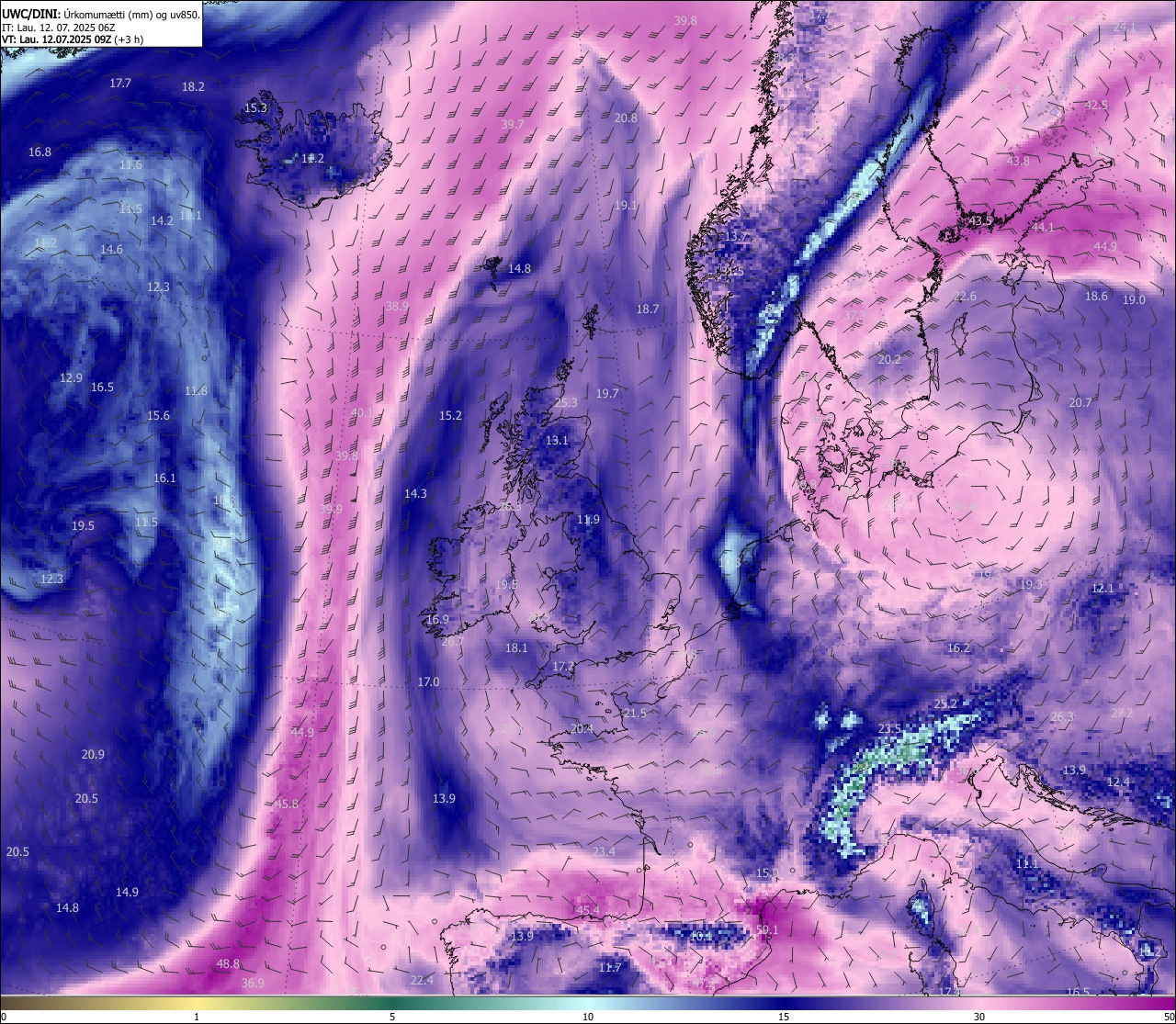Viewport: 1176px width, 1024px height.
Task: Select the 19.7 value label
Action: [607, 393]
